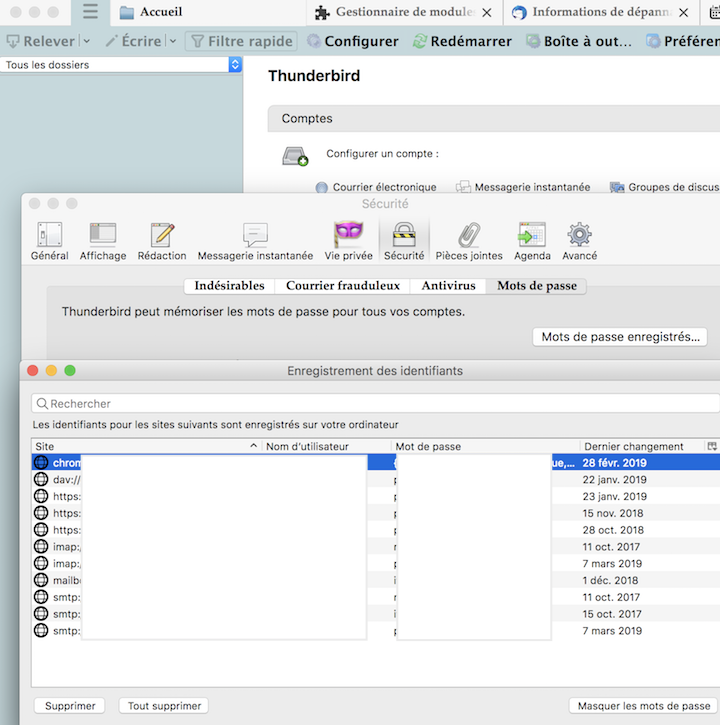720x725 pixels.
Task: Sort by Dernier changement column header
Action: [x=642, y=446]
